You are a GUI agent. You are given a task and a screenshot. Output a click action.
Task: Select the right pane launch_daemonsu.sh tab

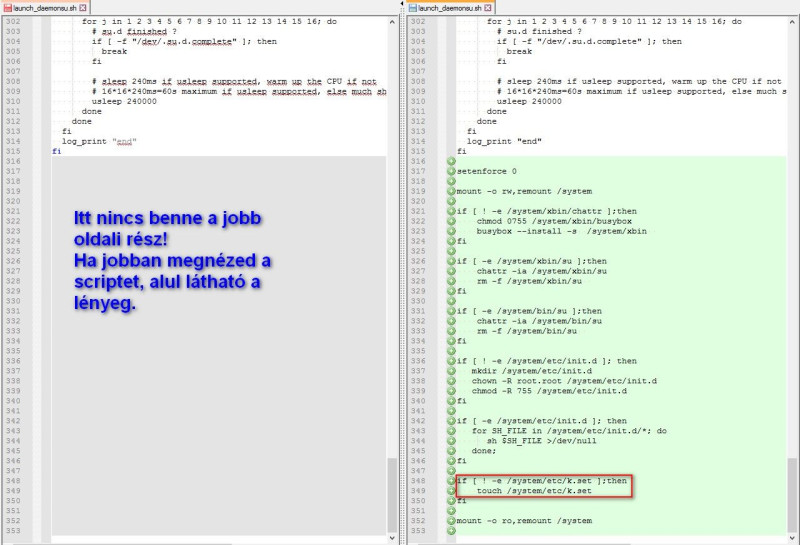coord(451,8)
